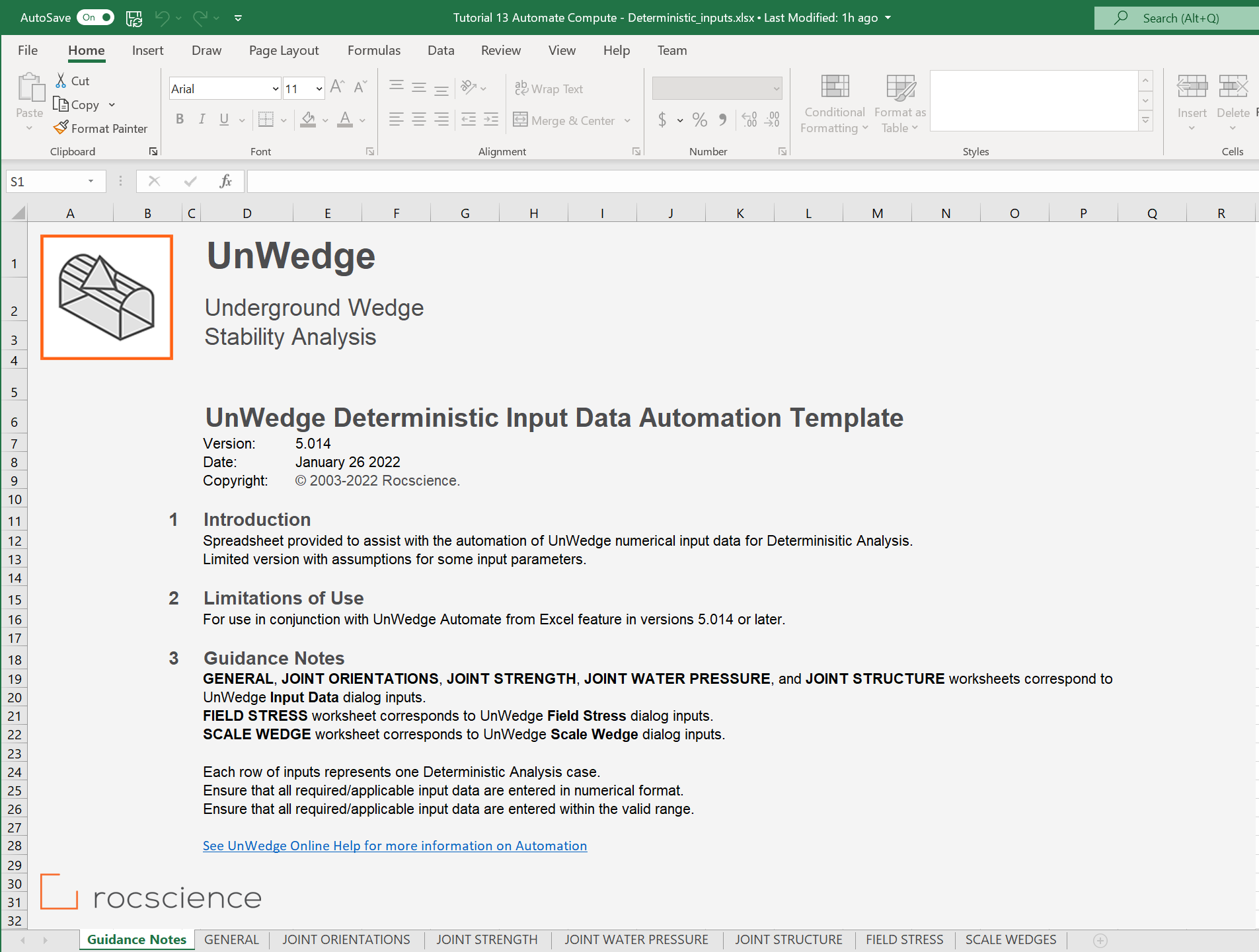Switch to SCALE WEDGES worksheet tab
Screen dimensions: 1259x952
[x=1011, y=939]
